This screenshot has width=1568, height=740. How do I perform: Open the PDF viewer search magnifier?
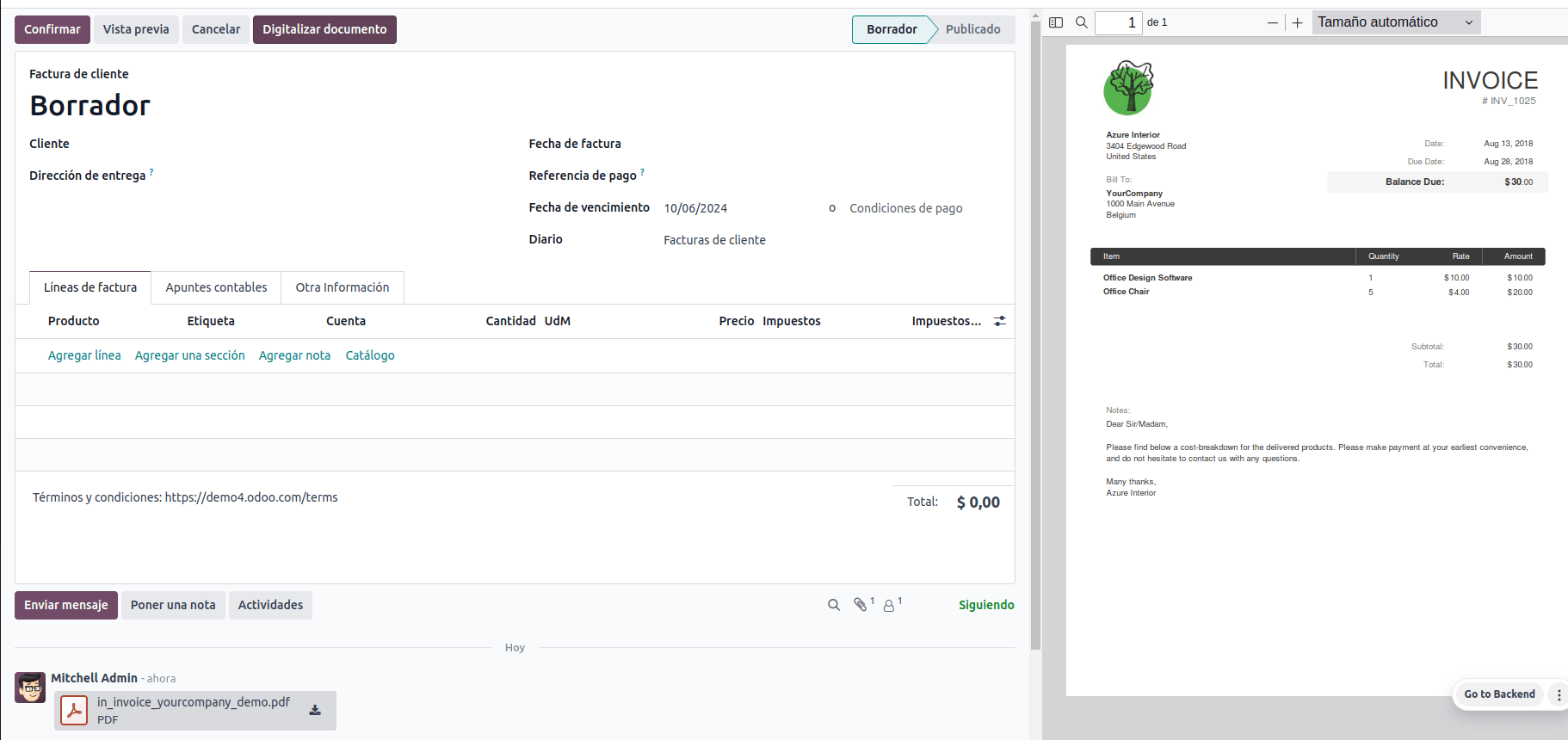click(x=1082, y=22)
